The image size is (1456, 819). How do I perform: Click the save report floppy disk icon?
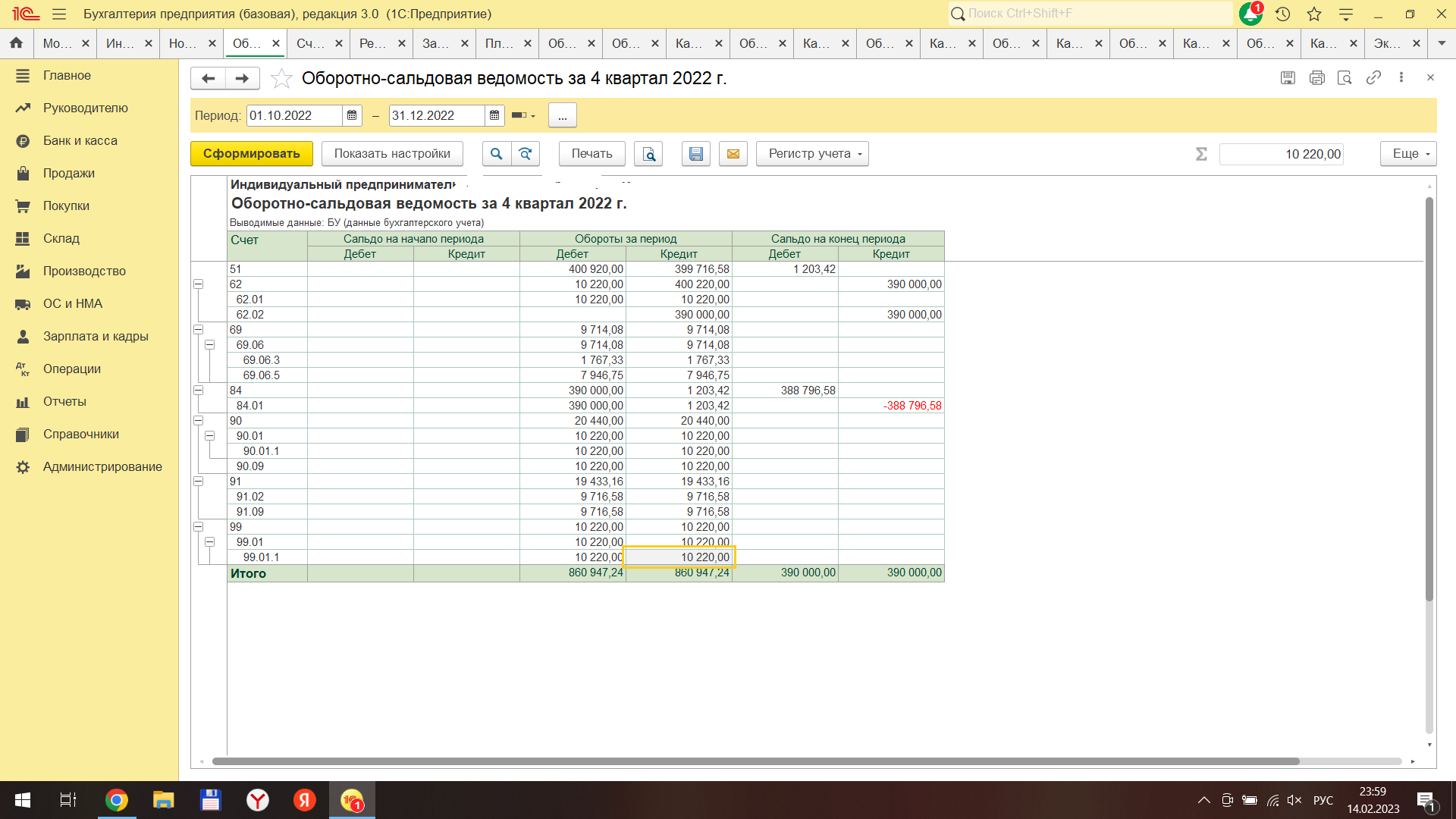point(695,154)
